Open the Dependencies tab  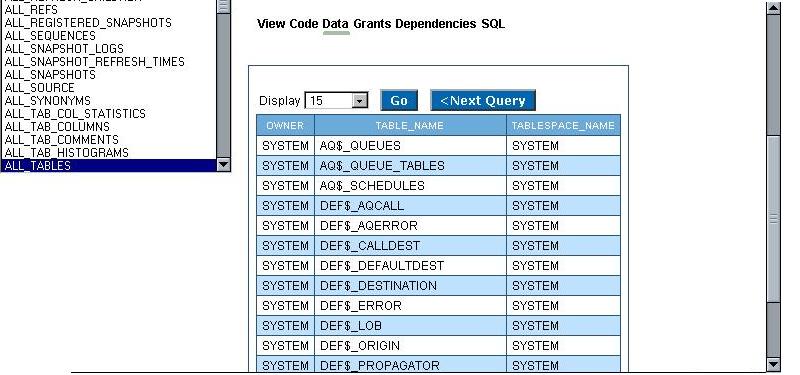point(436,24)
